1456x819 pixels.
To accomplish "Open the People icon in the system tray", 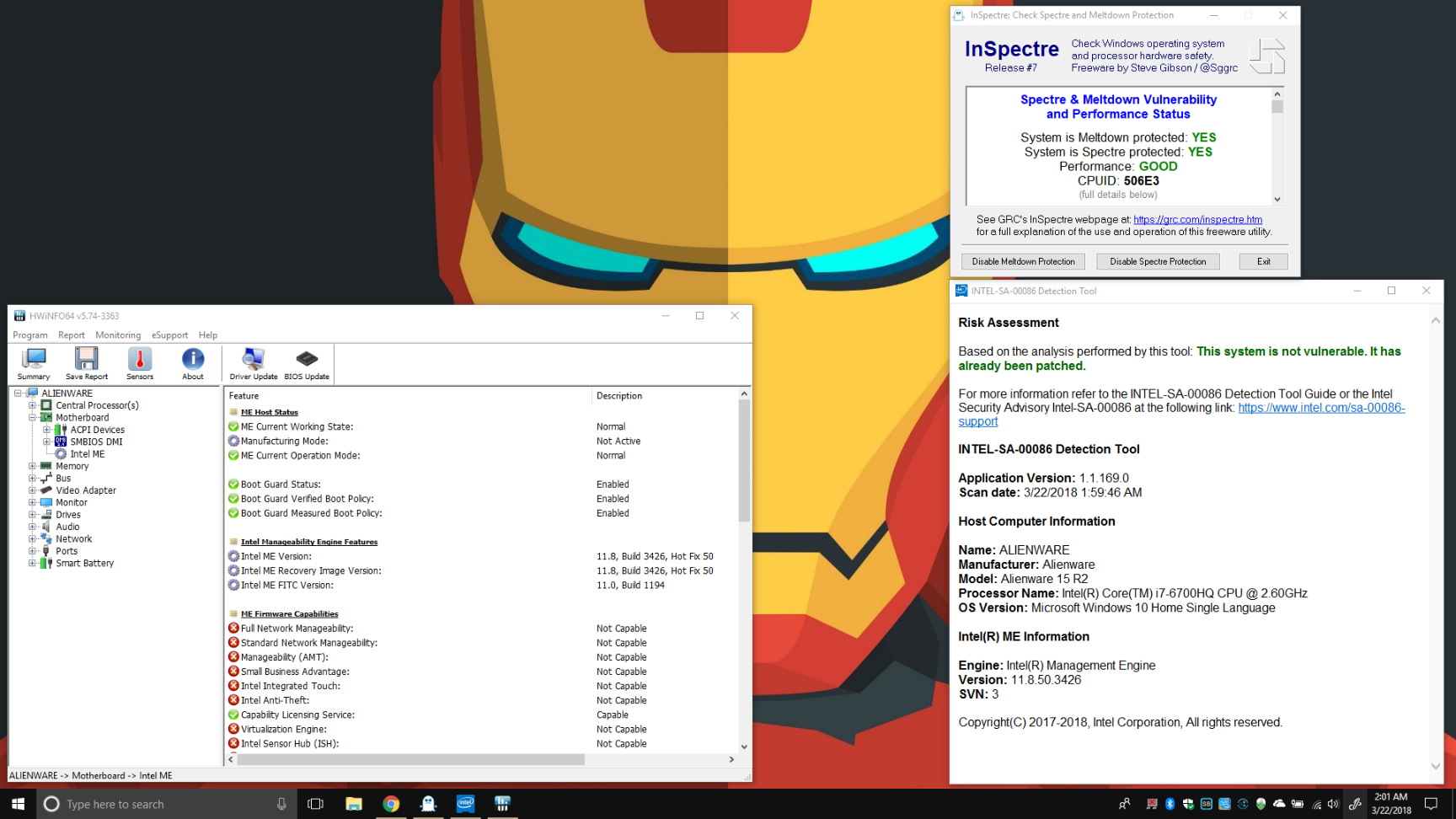I will 1124,804.
